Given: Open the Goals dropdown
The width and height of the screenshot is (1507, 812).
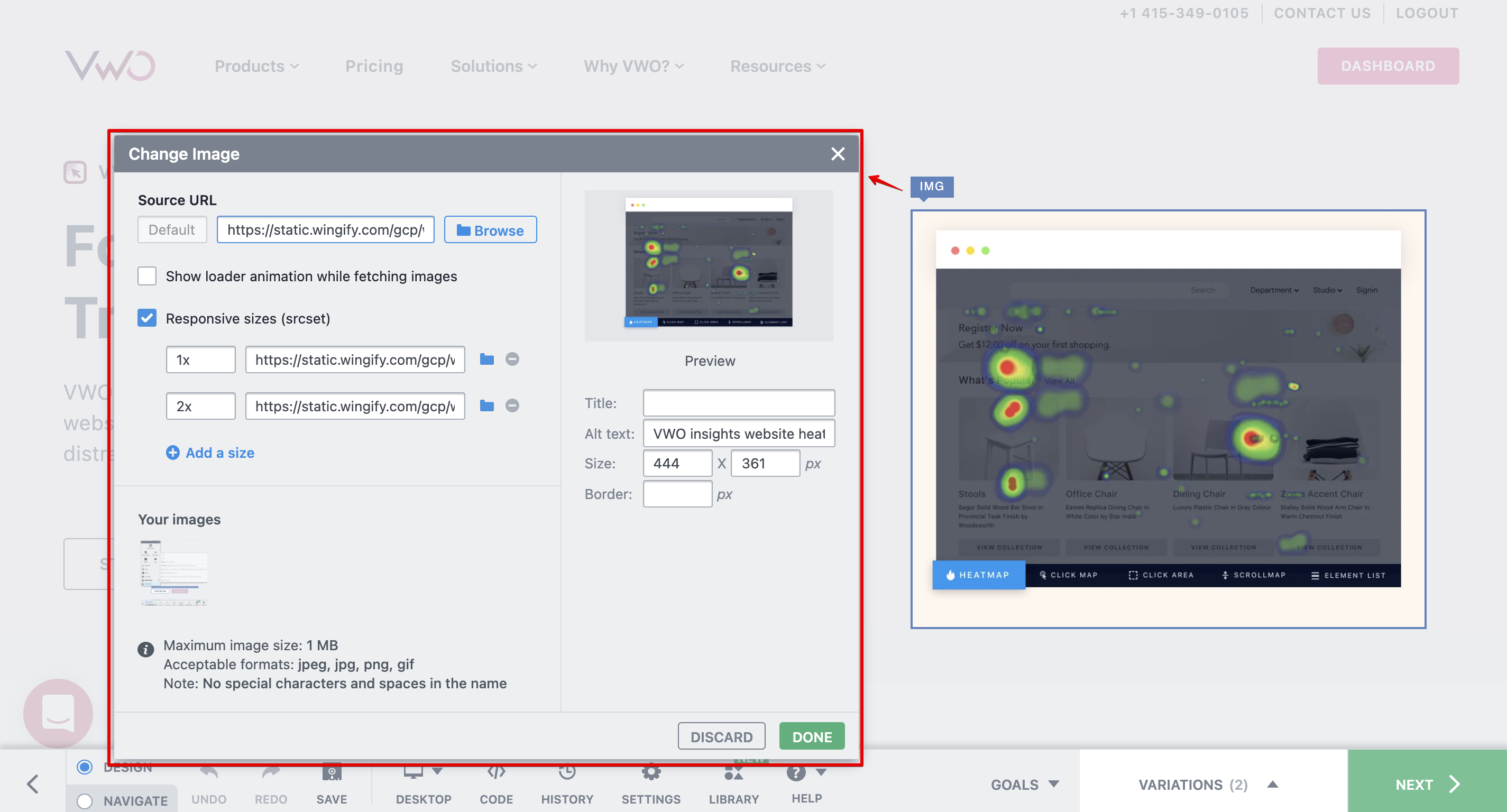Looking at the screenshot, I should pos(1025,784).
